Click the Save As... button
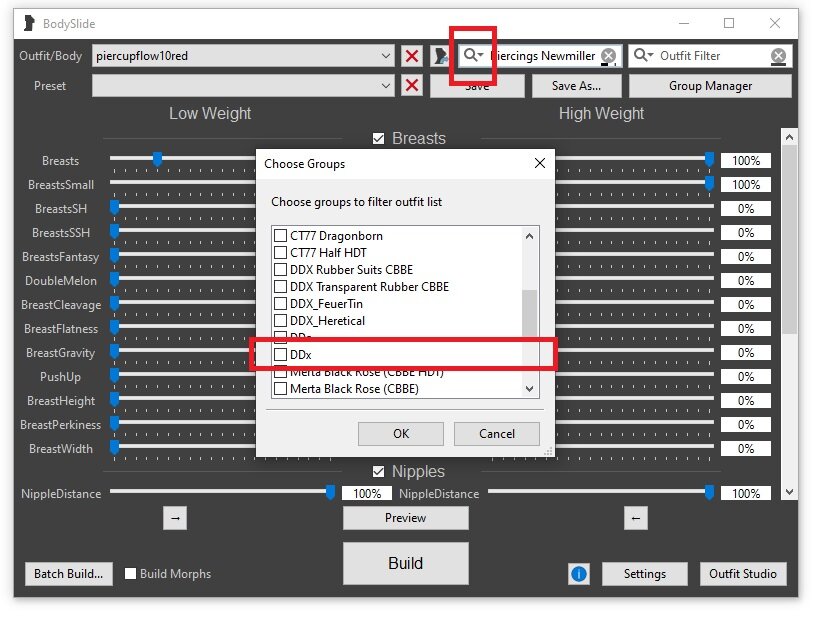 pyautogui.click(x=576, y=86)
